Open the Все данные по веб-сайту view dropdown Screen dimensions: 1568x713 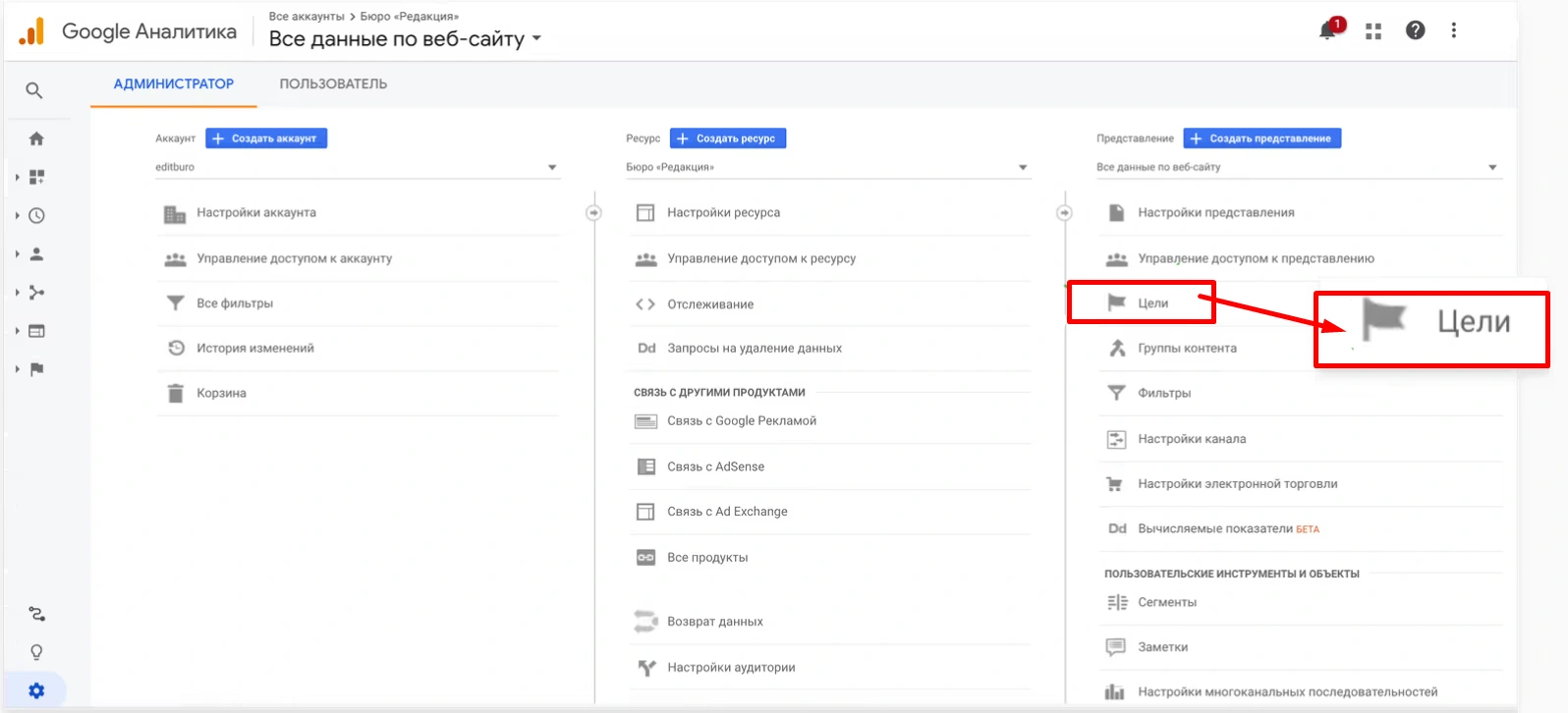(1297, 167)
